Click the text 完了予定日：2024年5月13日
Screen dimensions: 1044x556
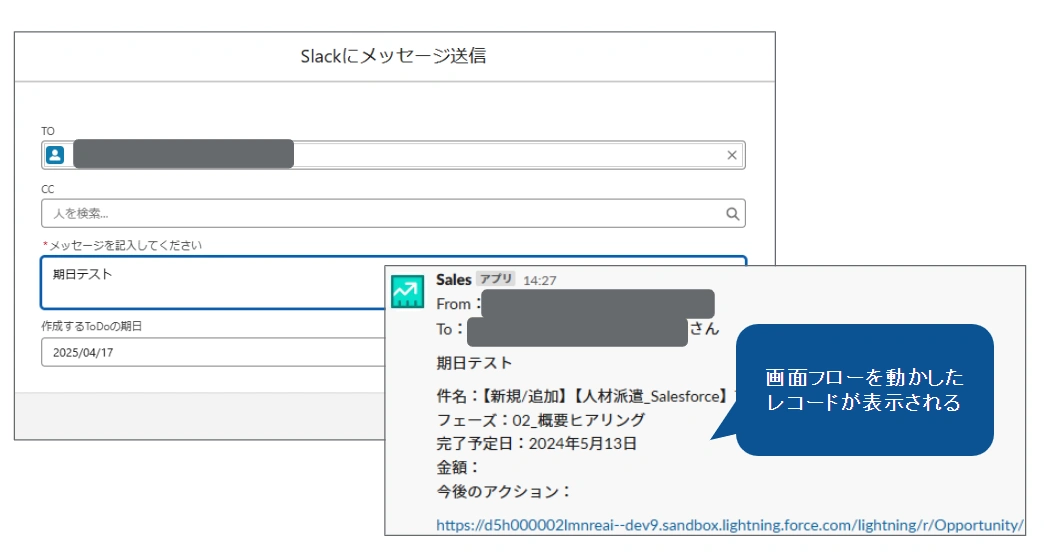point(537,443)
